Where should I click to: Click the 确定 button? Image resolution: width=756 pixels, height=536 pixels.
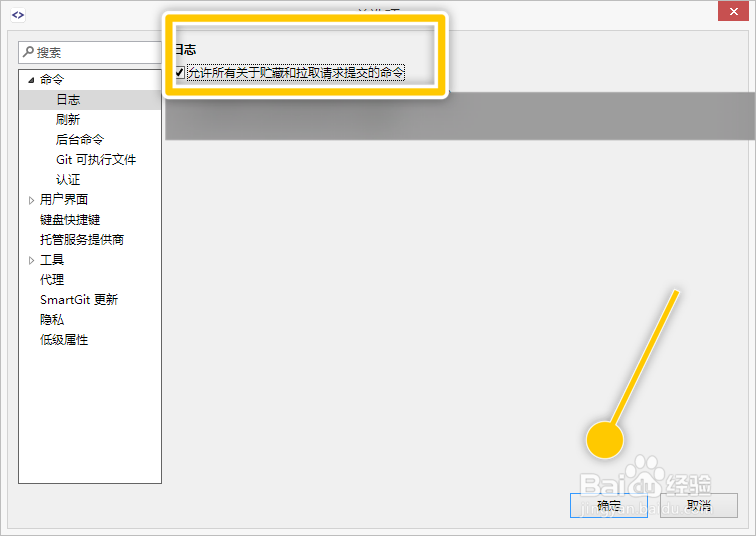click(x=608, y=506)
